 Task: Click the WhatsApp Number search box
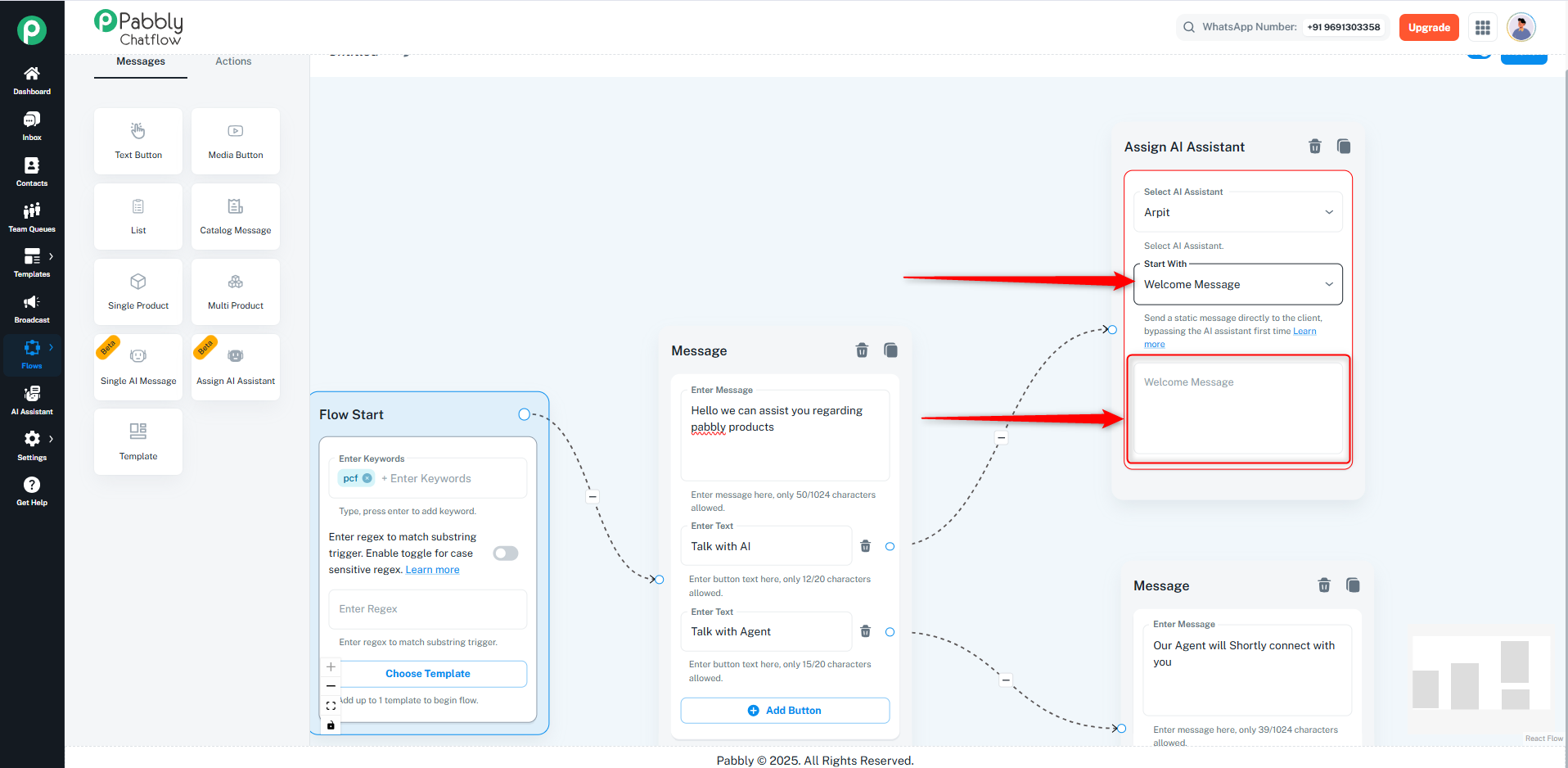(1282, 27)
